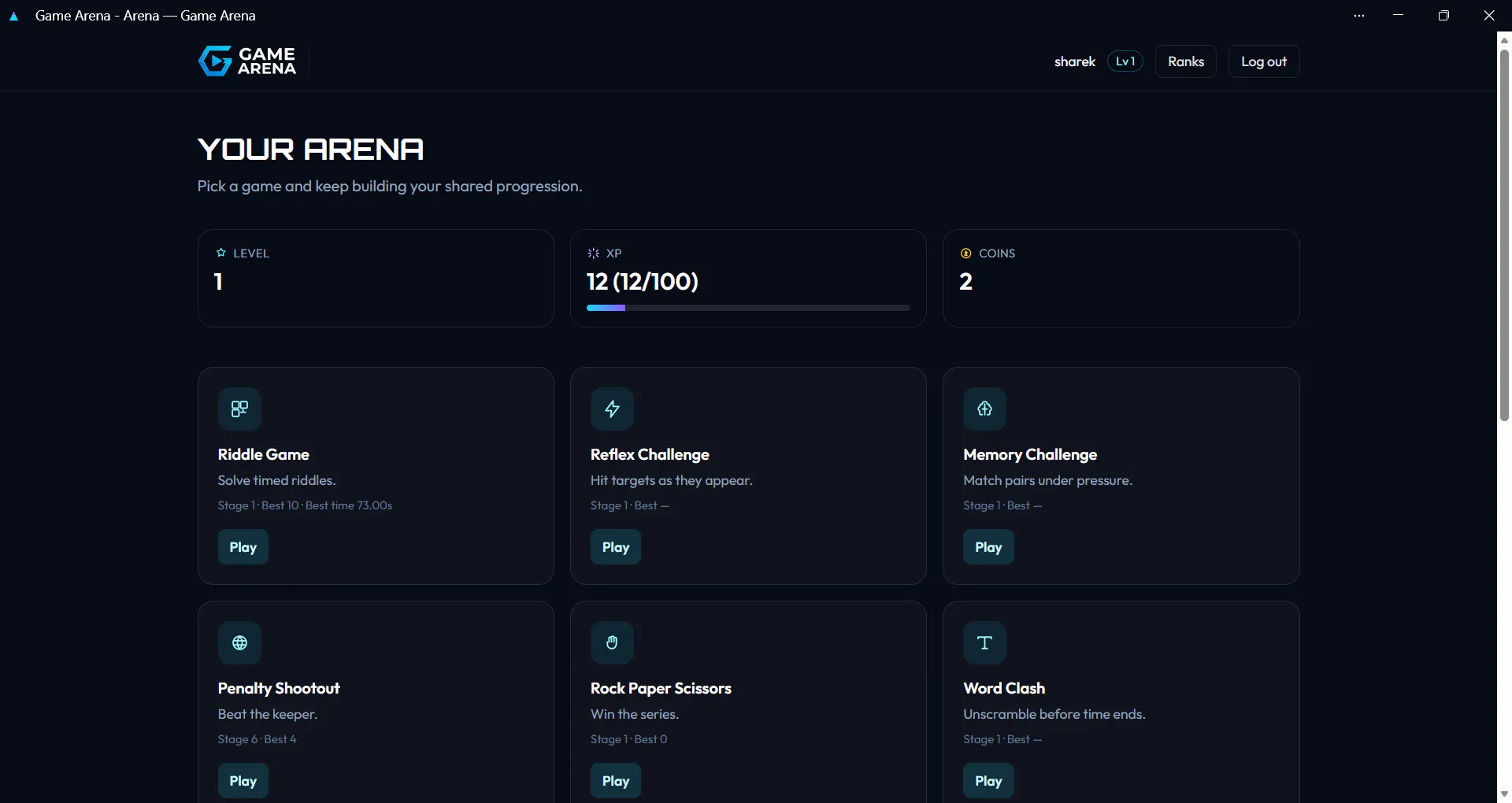Open the Ranks page

click(x=1185, y=61)
